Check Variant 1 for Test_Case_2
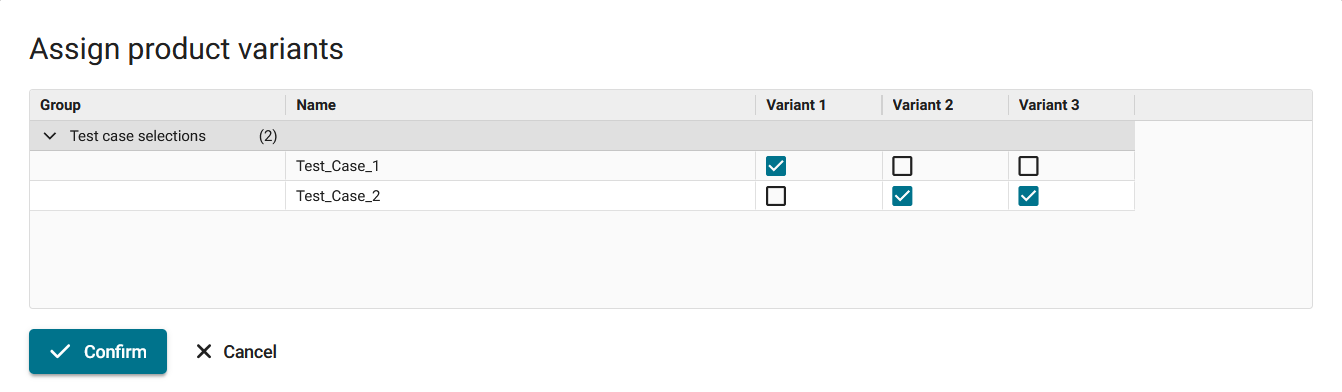The image size is (1342, 392). pos(776,196)
